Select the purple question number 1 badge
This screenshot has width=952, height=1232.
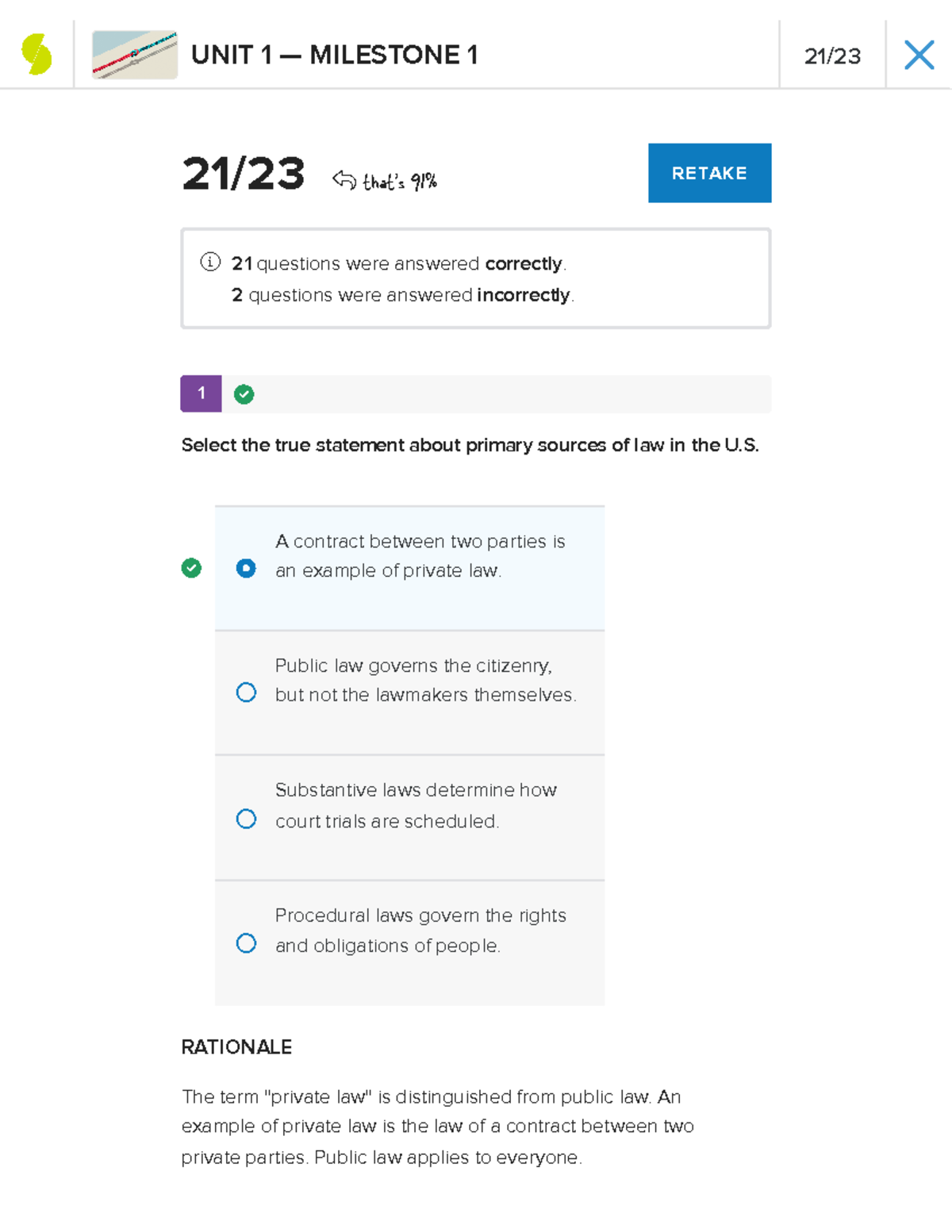[x=201, y=393]
